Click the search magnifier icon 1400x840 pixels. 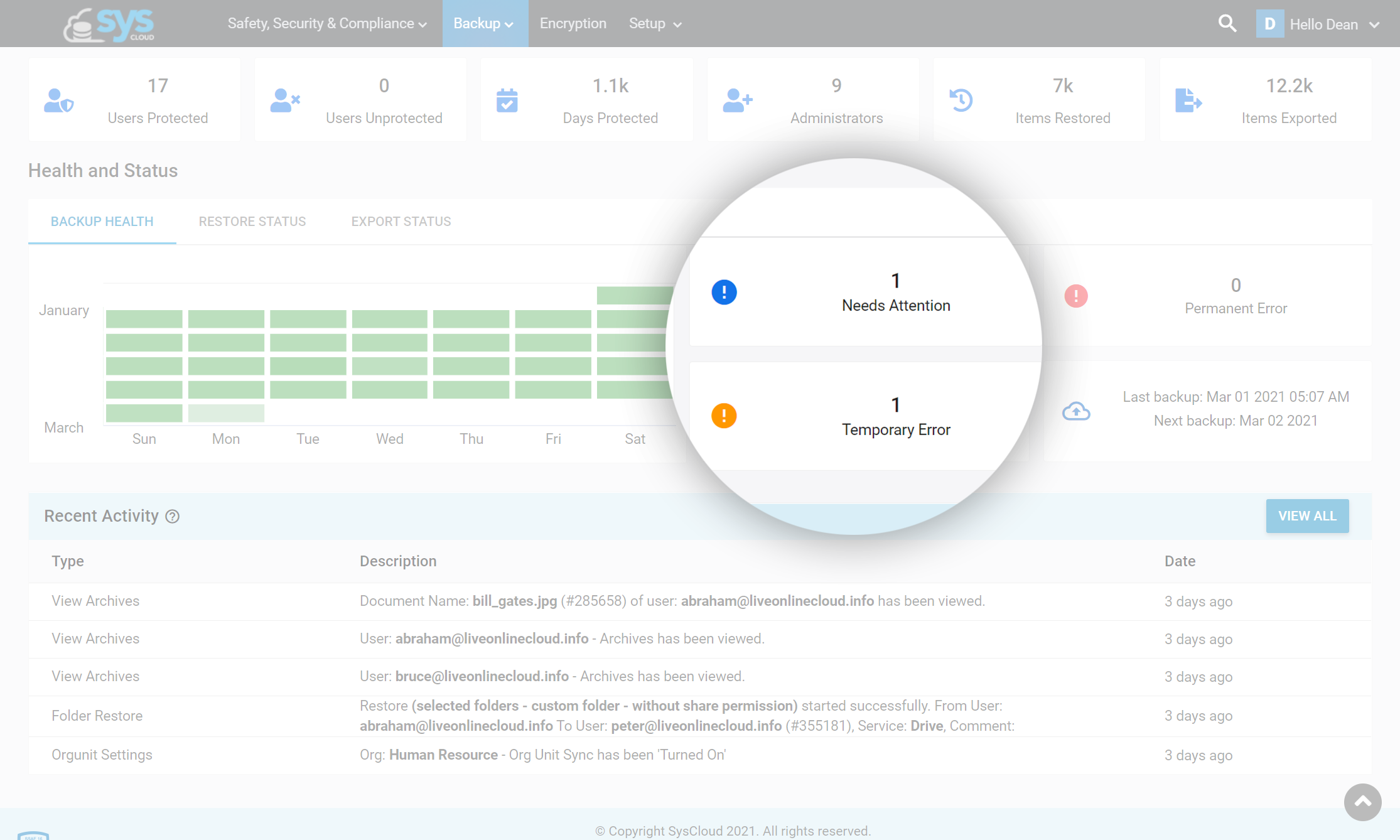coord(1227,24)
